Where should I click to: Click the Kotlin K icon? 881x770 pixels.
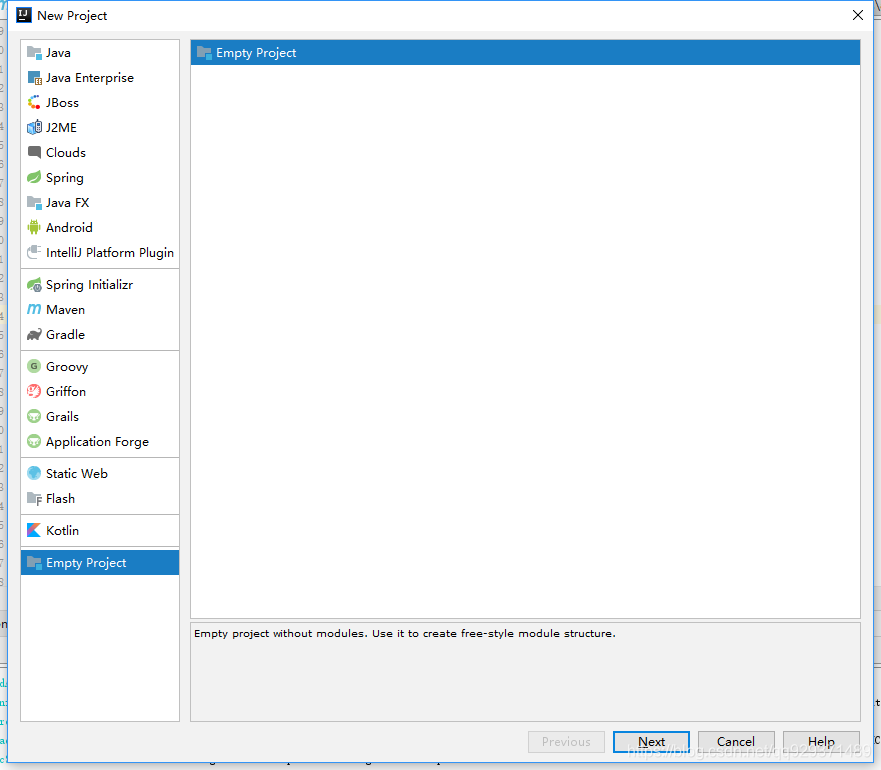click(34, 531)
